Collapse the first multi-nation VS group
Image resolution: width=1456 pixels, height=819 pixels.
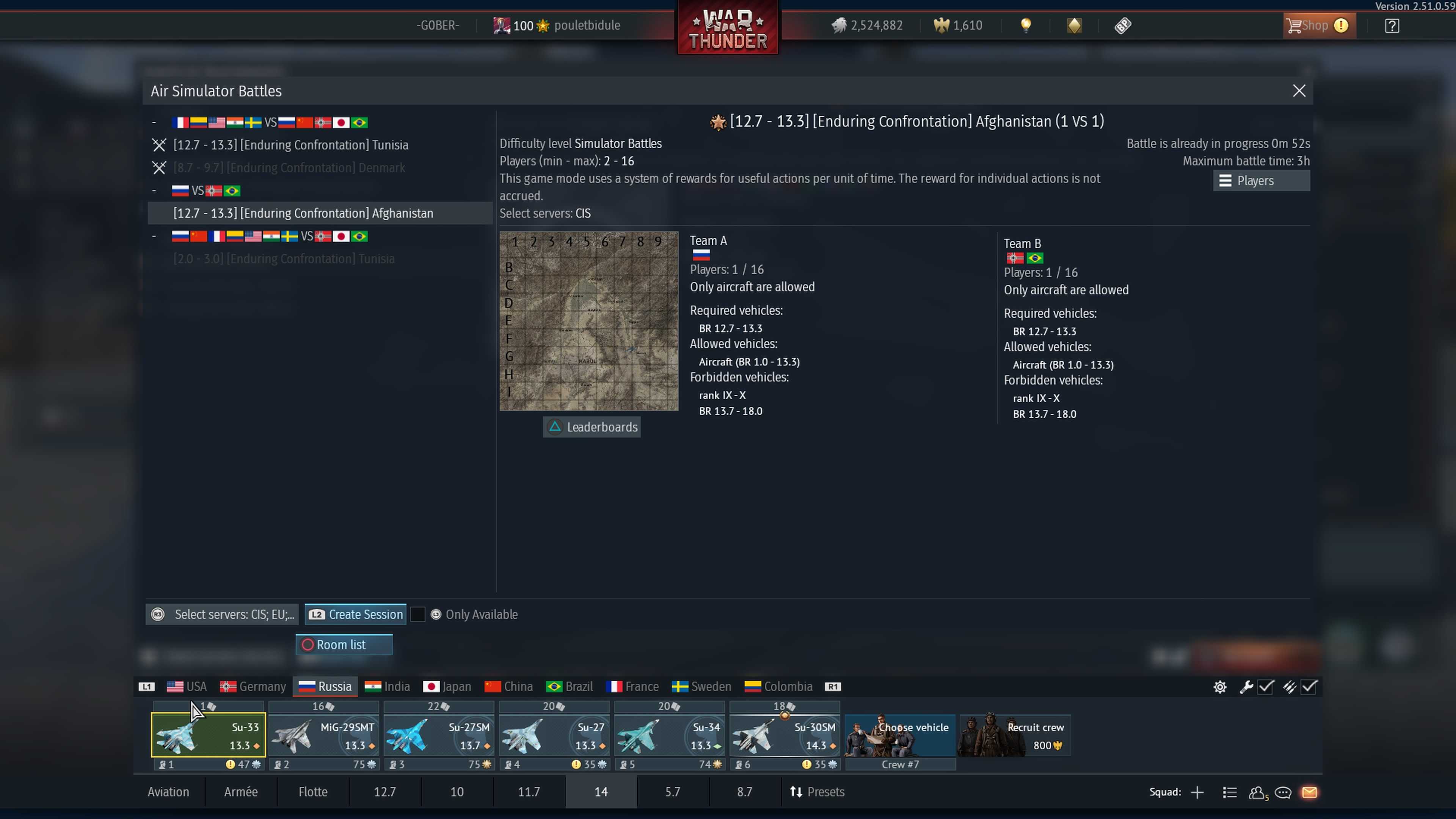[x=154, y=122]
